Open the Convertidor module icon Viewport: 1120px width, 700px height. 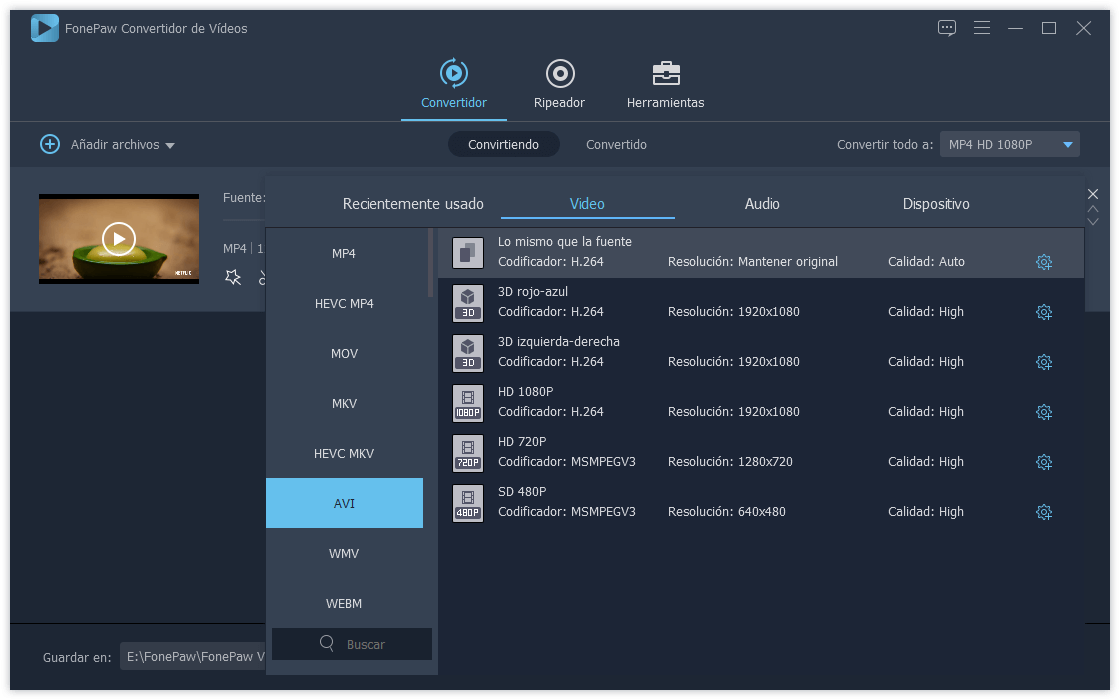[454, 73]
